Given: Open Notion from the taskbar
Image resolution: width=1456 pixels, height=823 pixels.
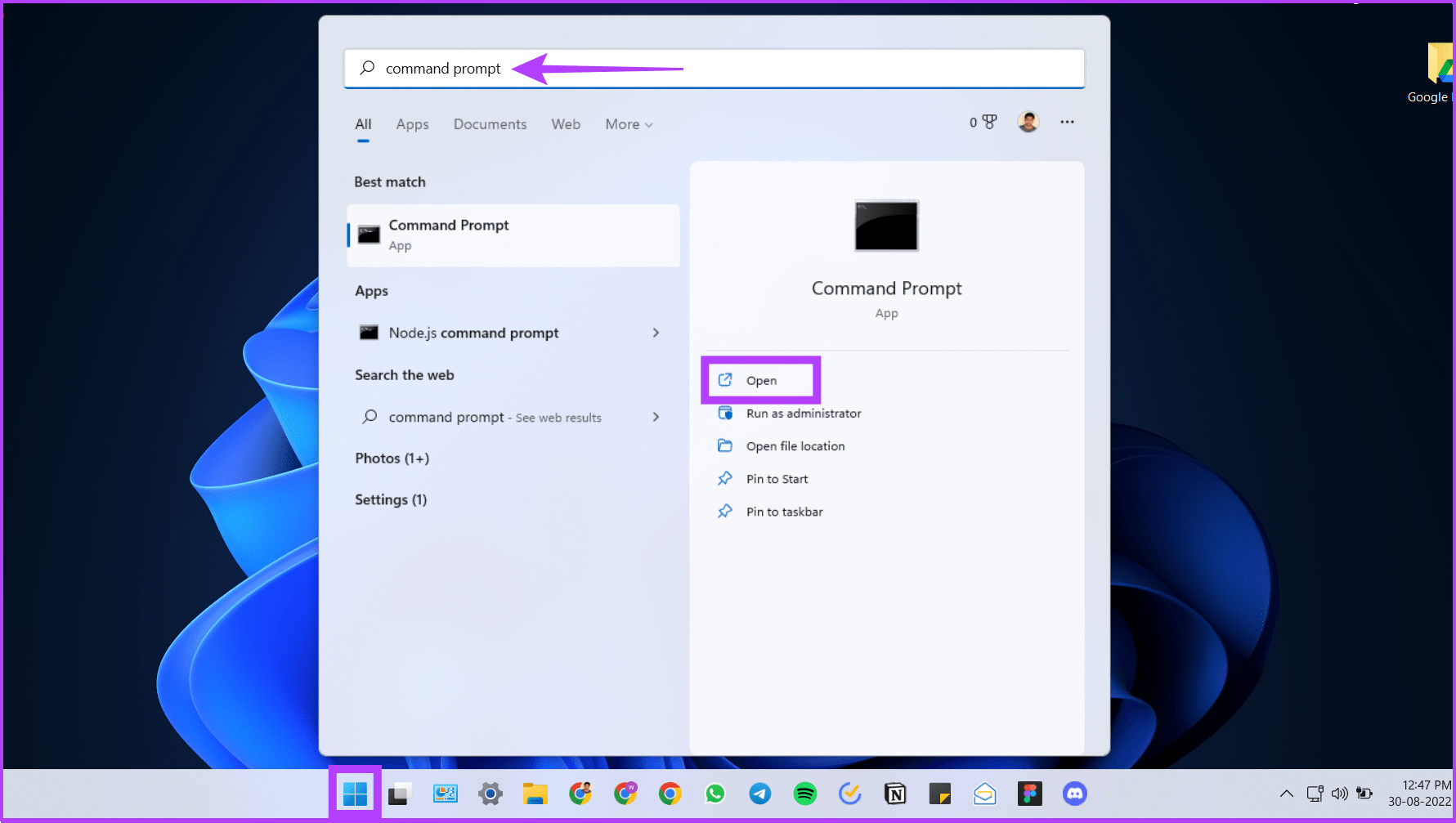Looking at the screenshot, I should (x=894, y=793).
